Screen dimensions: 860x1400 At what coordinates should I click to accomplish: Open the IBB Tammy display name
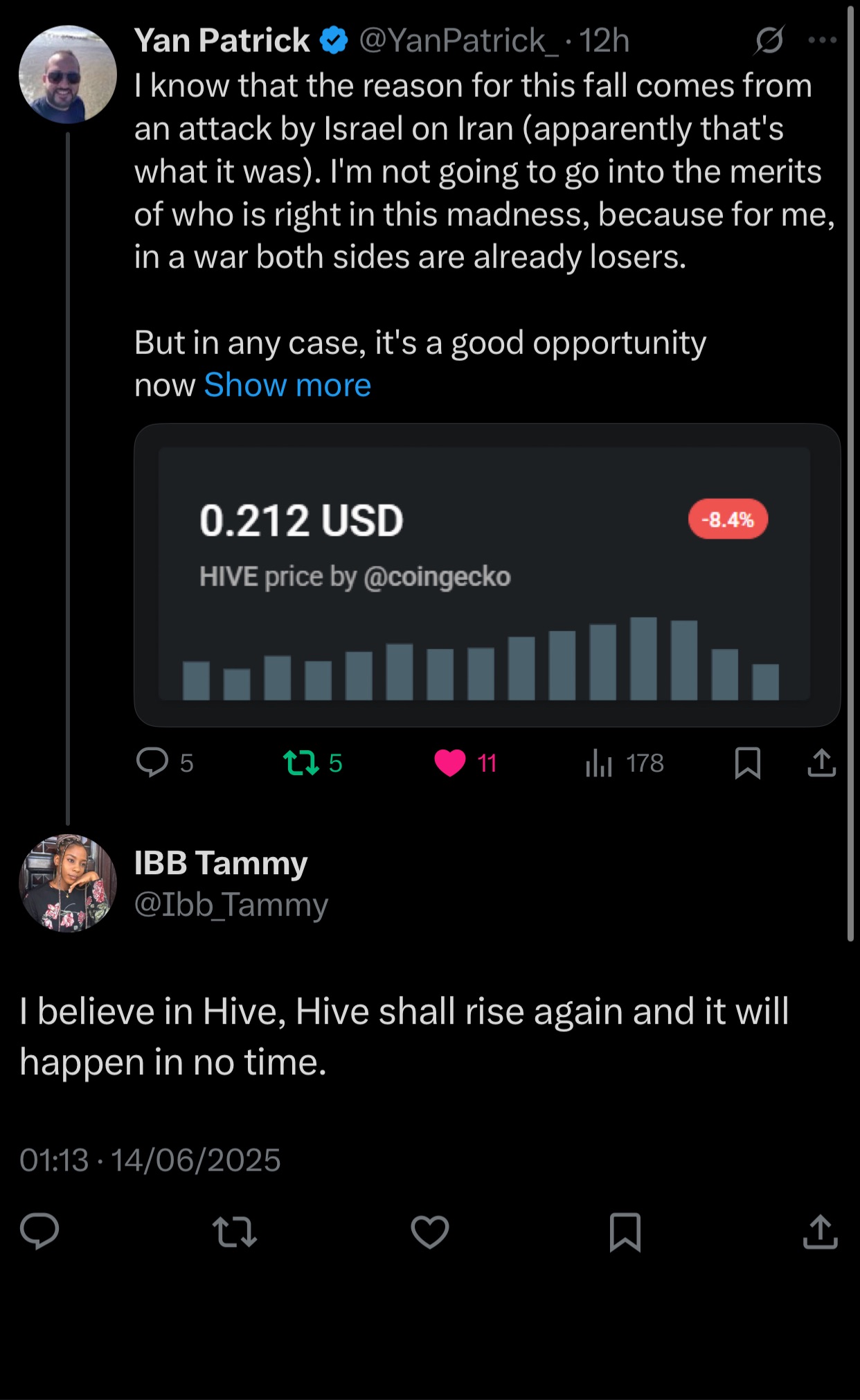[220, 863]
